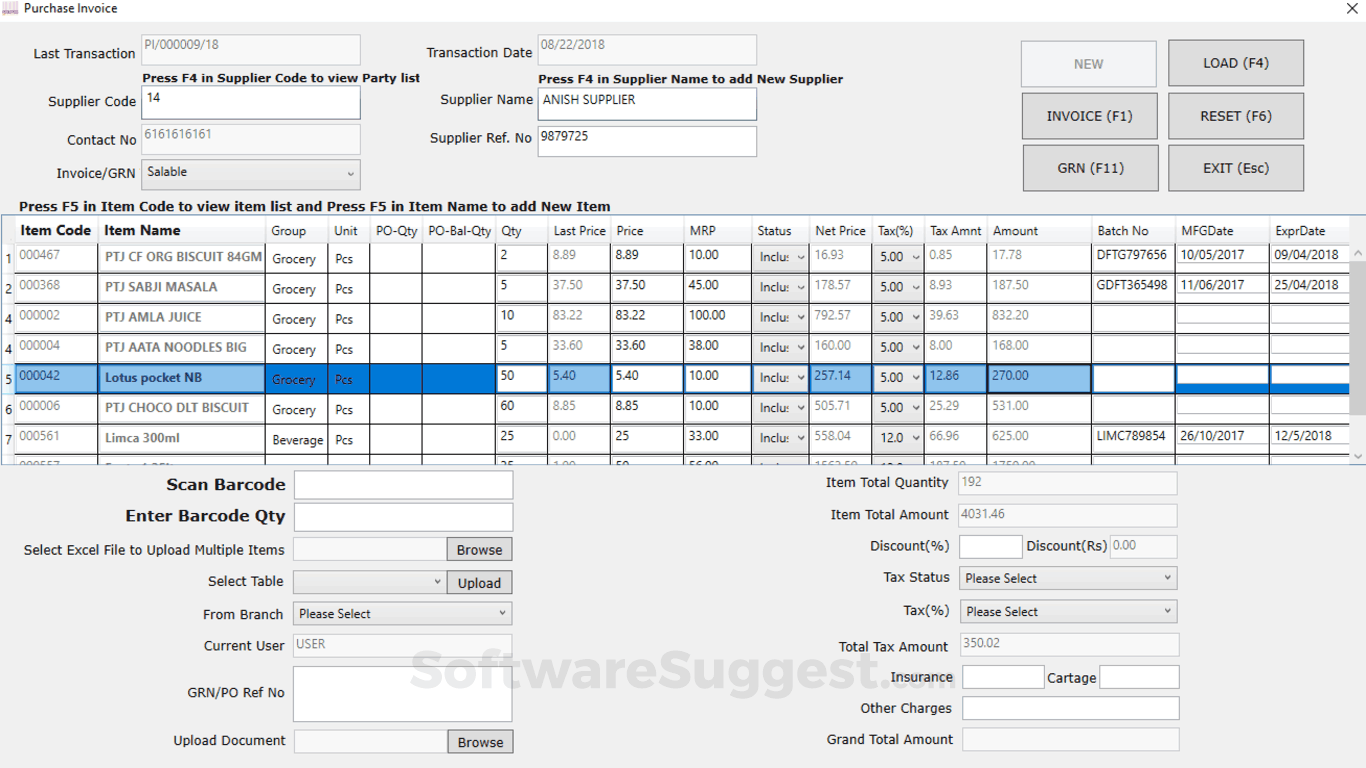Click GRN (F11) button

(x=1090, y=167)
